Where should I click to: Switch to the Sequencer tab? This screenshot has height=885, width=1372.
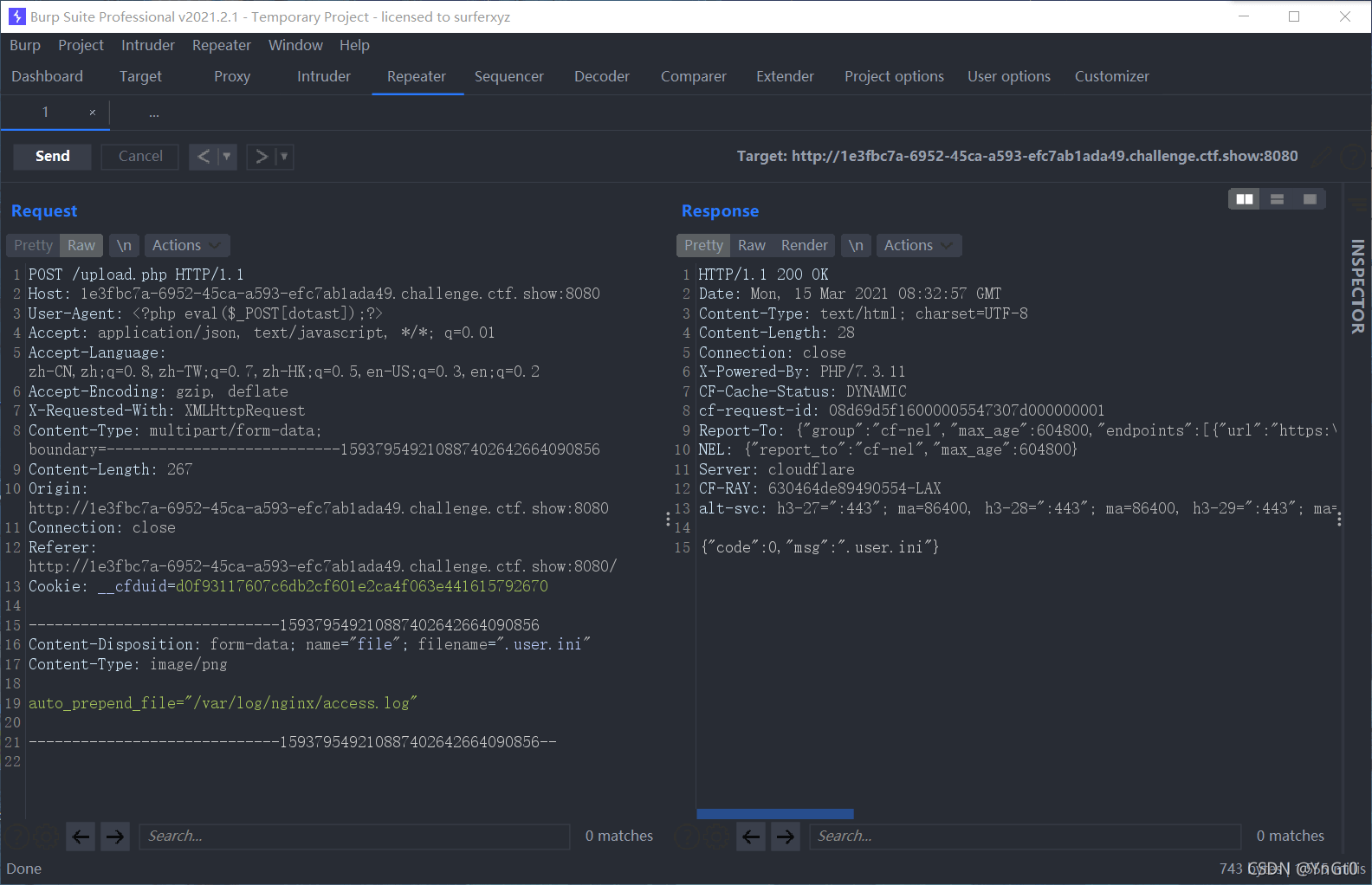pyautogui.click(x=509, y=76)
